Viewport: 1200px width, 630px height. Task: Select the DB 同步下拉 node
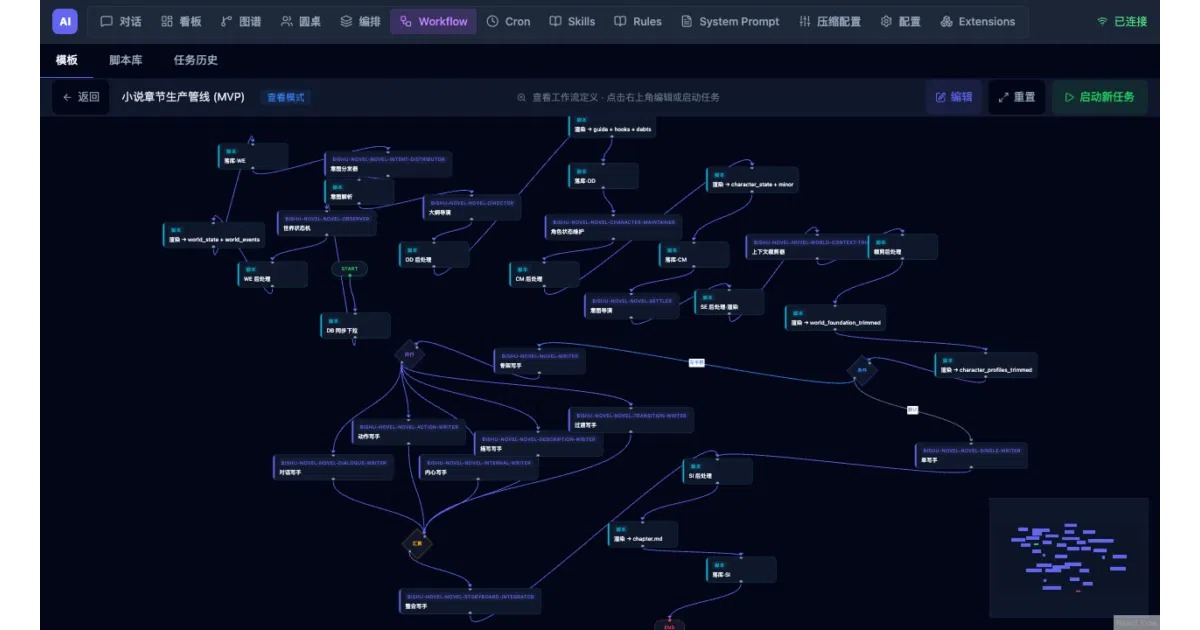(355, 326)
